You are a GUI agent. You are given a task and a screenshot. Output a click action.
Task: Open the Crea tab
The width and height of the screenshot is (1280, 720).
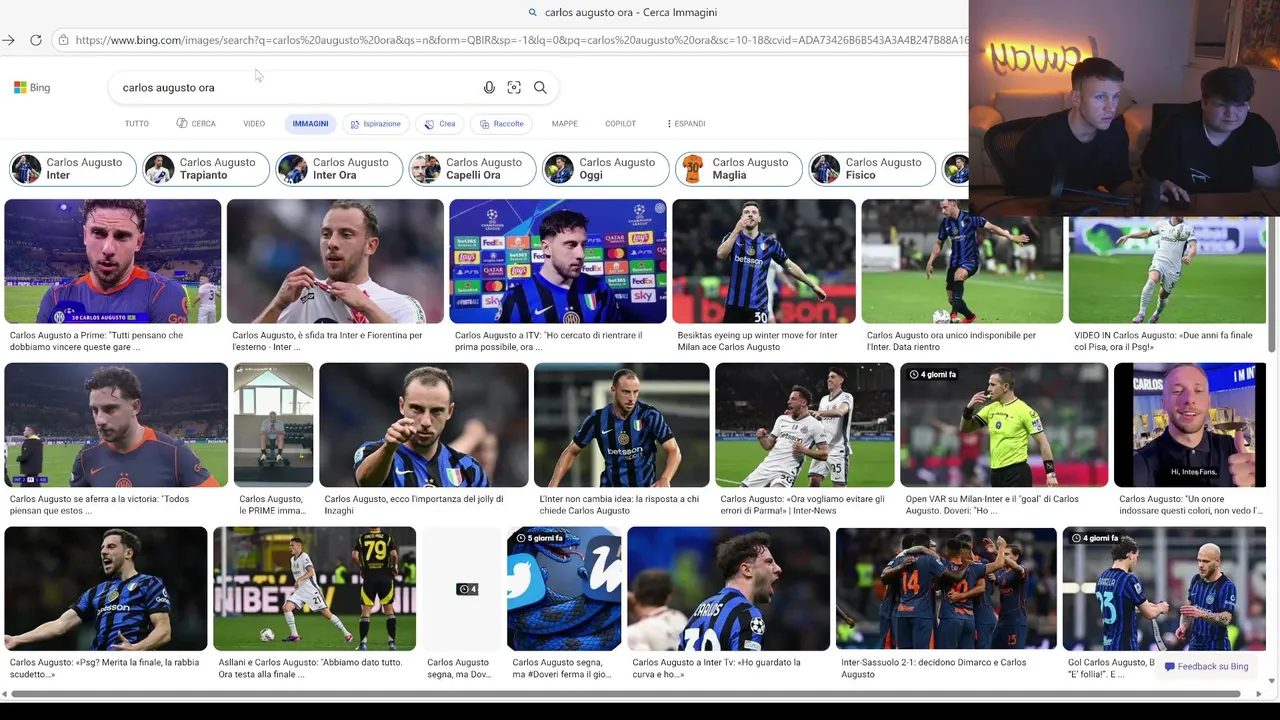(x=439, y=124)
